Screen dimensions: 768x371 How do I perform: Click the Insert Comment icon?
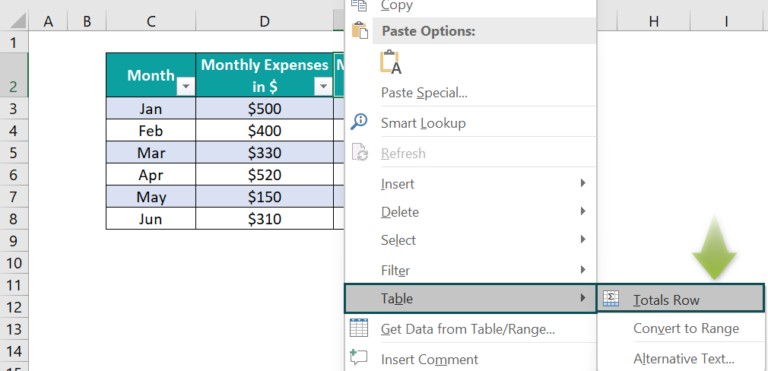pos(359,358)
